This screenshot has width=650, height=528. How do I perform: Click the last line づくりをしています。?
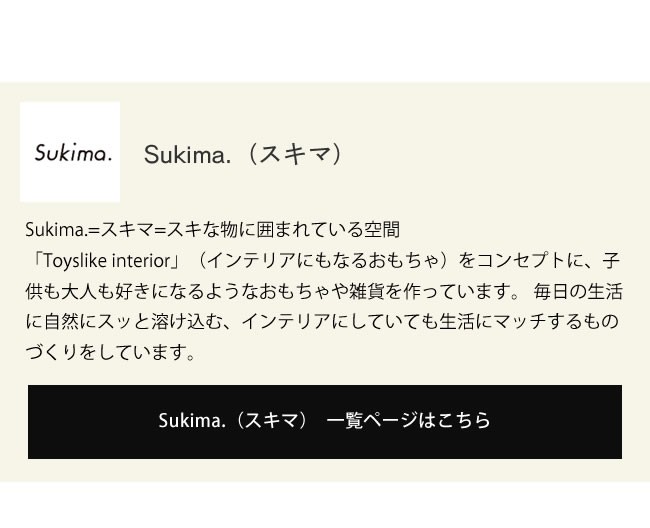[x=110, y=352]
